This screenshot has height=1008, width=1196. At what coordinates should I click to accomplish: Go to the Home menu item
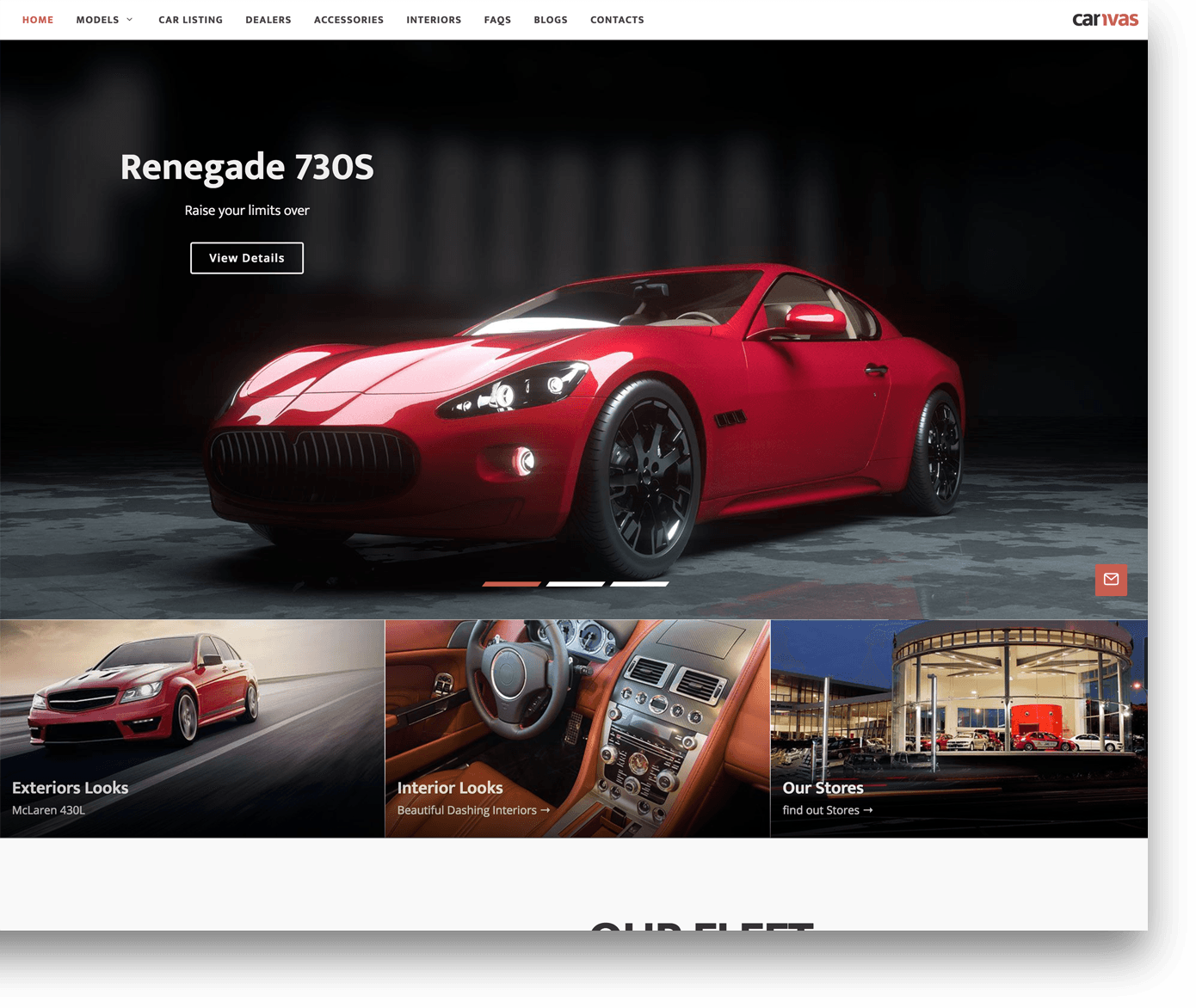pos(38,20)
